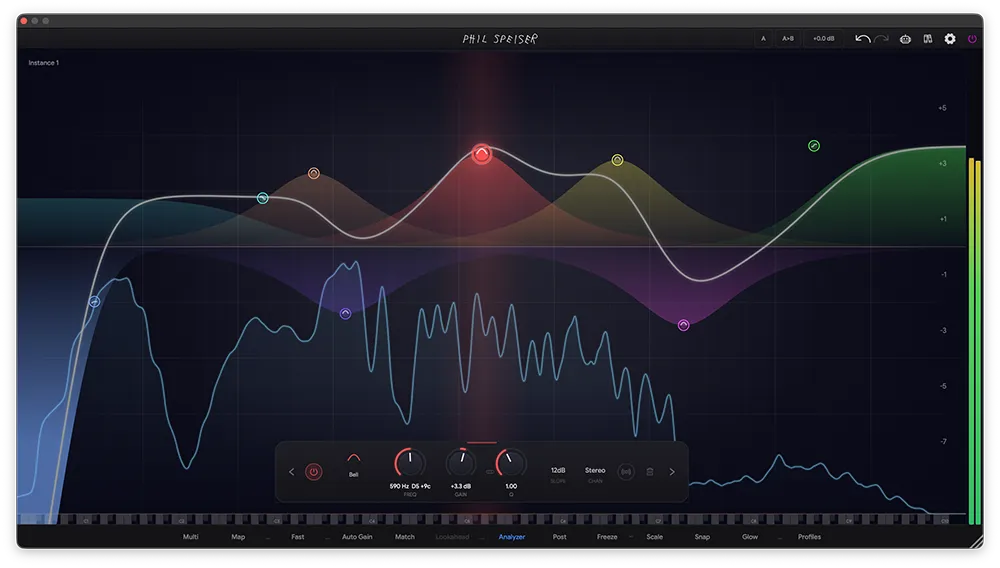
Task: Click the +0.0 dB output gain field
Action: [x=823, y=39]
